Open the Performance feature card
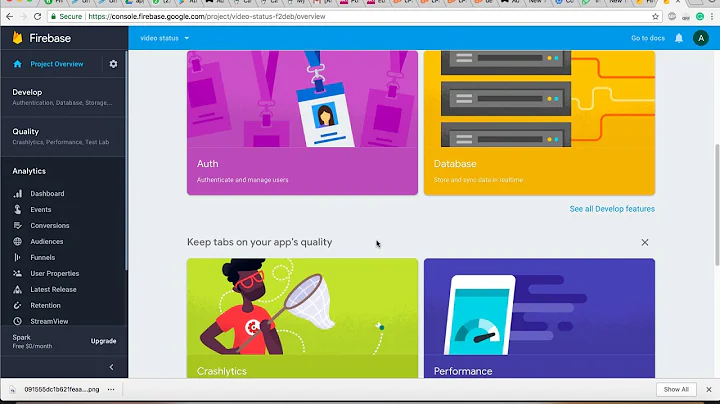The width and height of the screenshot is (720, 404). click(x=539, y=318)
